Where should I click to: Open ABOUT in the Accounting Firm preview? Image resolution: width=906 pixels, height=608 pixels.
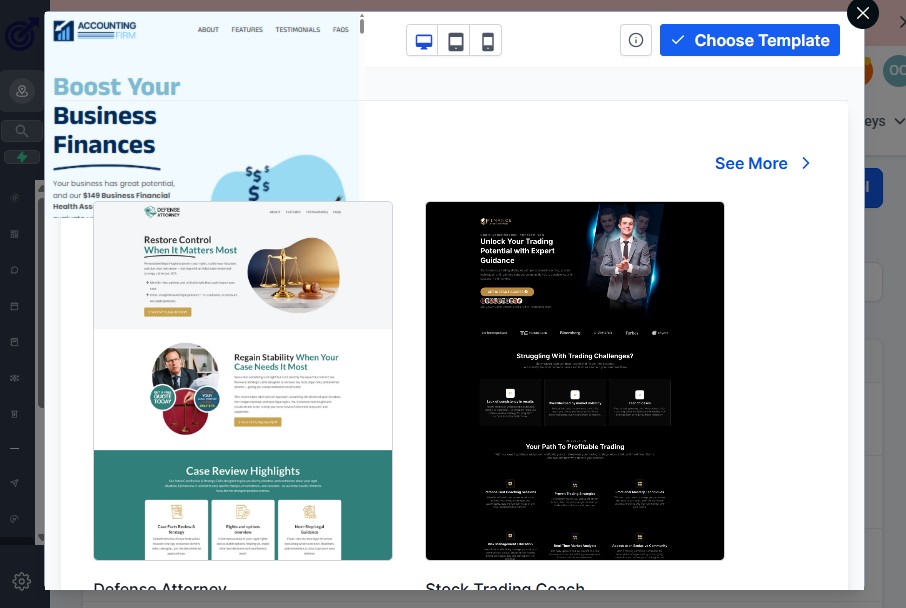click(x=208, y=29)
